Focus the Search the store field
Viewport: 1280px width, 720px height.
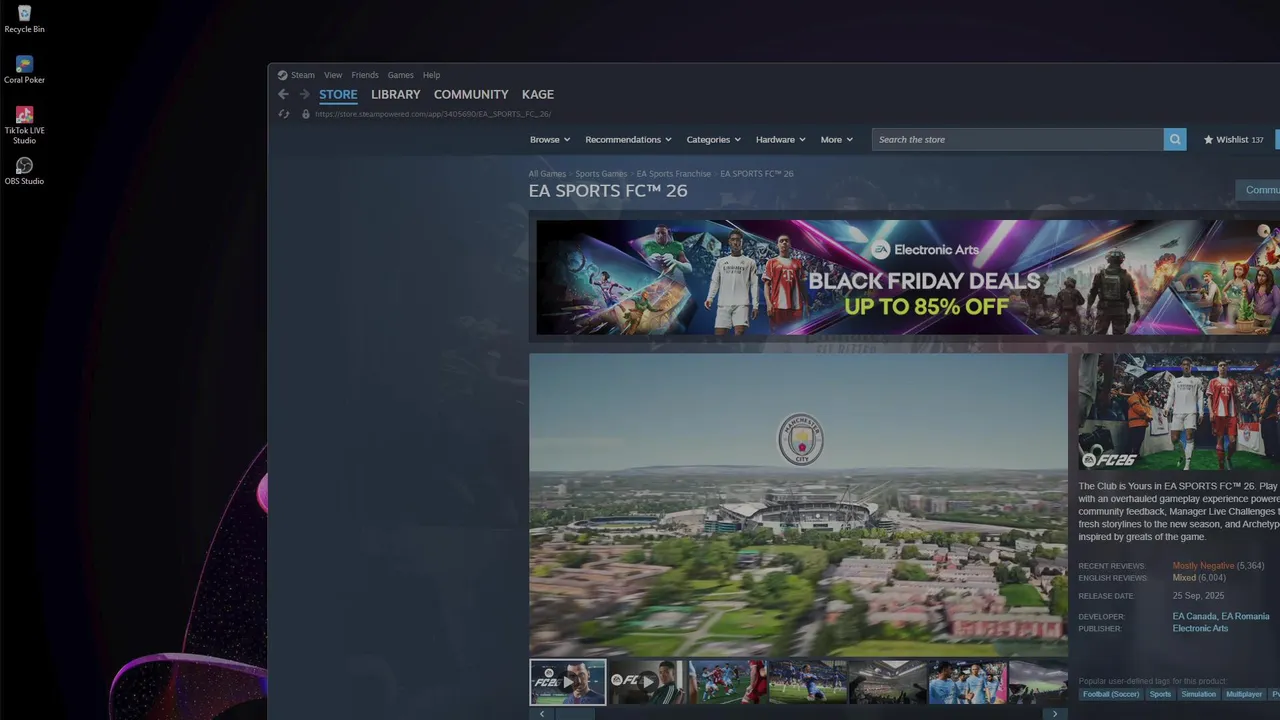pos(1017,140)
